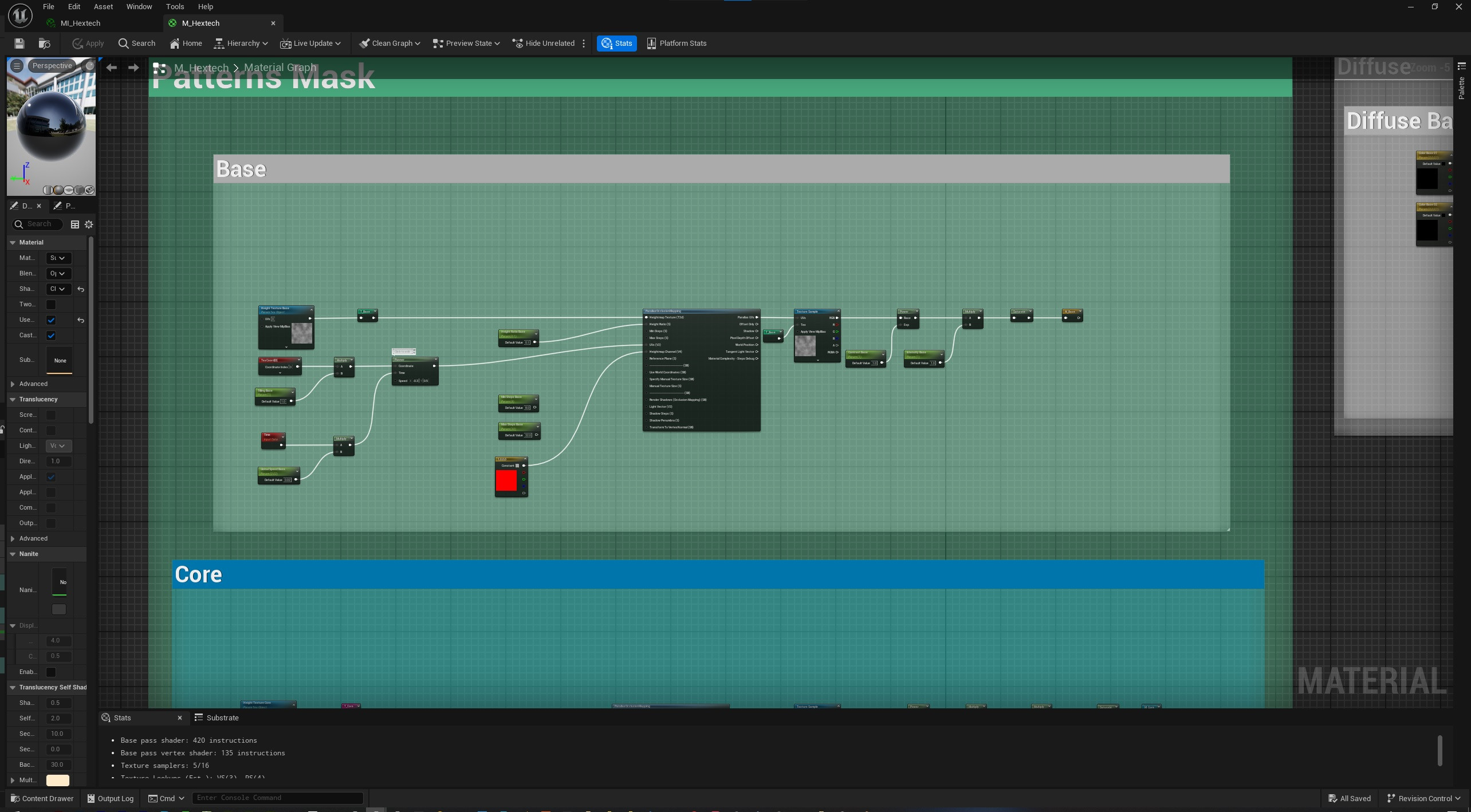Image resolution: width=1471 pixels, height=812 pixels.
Task: Click the Unreal Engine logo
Action: (x=20, y=15)
